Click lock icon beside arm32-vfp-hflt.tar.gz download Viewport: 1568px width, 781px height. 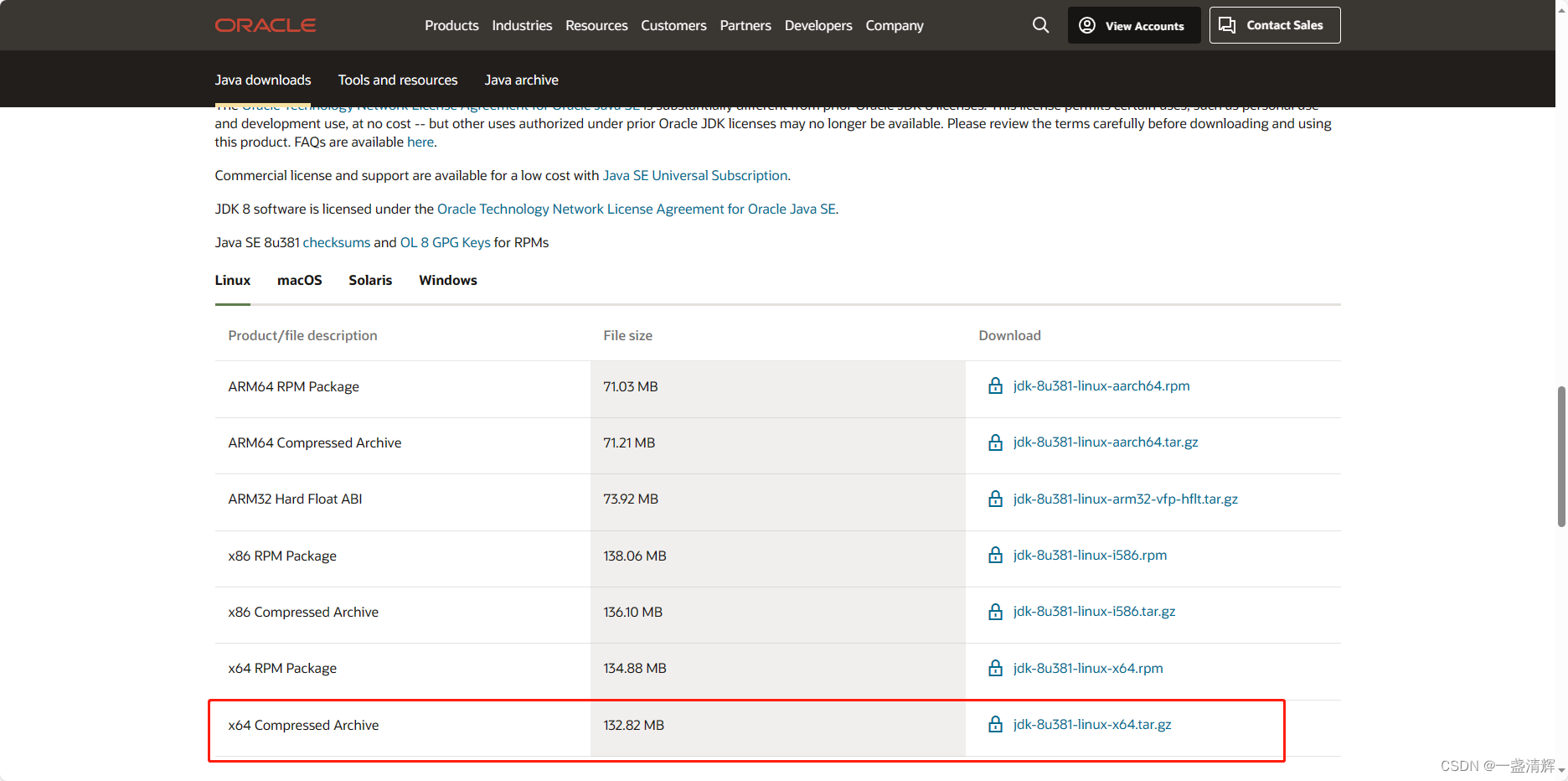tap(995, 499)
